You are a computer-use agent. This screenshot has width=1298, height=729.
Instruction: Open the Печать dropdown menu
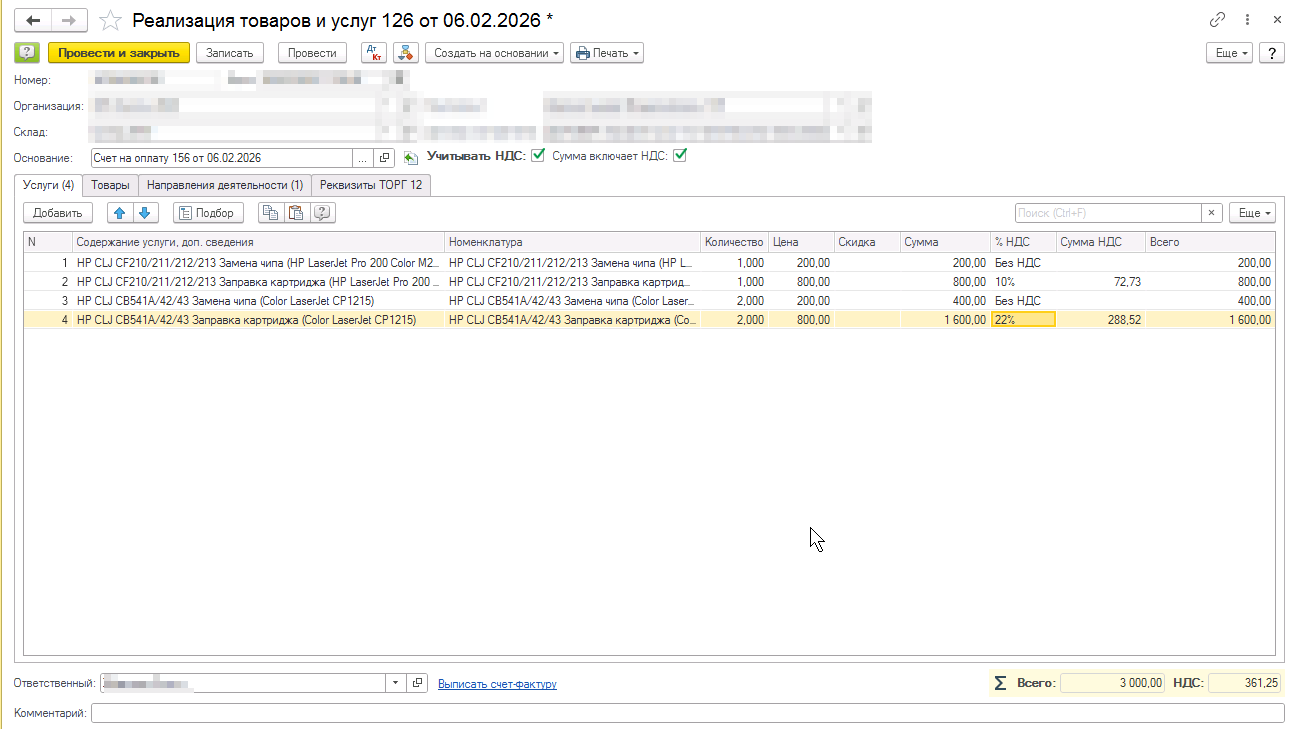tap(607, 53)
